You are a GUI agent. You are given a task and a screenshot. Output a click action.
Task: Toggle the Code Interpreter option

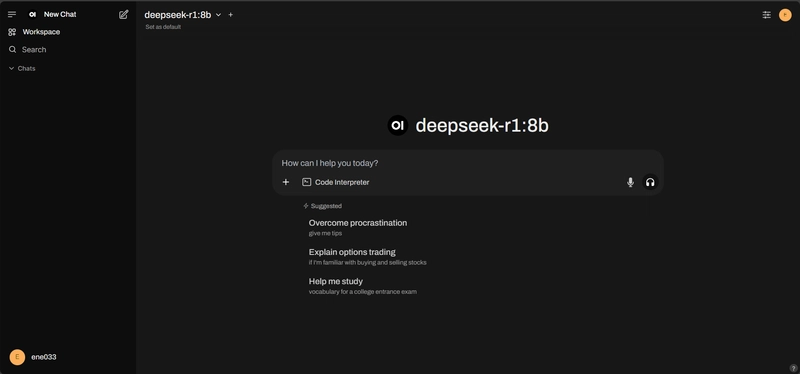(336, 182)
